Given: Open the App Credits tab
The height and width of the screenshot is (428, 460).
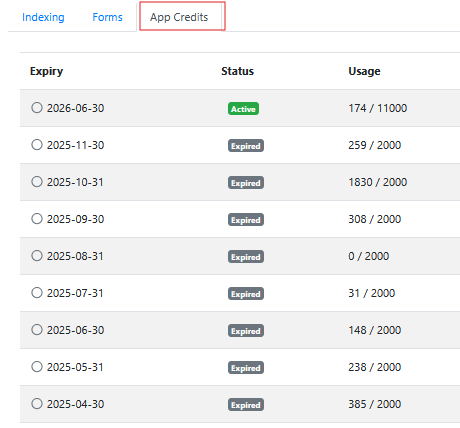Looking at the screenshot, I should (179, 17).
